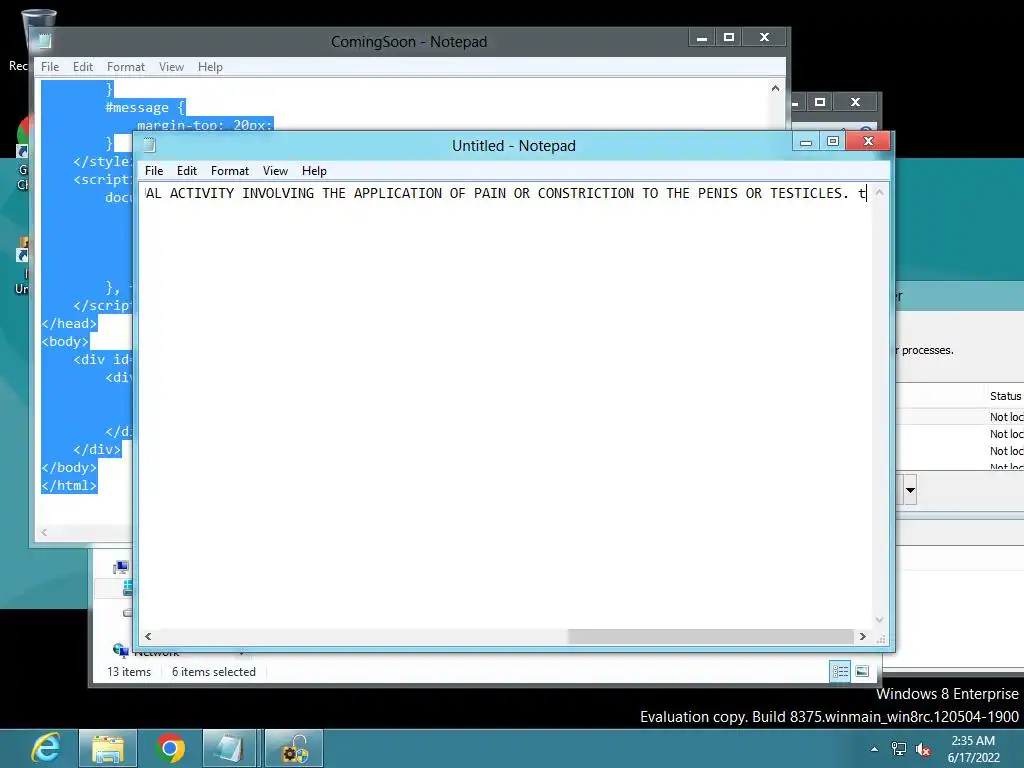
Task: Open the Edit menu in Untitled Notepad
Action: tap(187, 170)
